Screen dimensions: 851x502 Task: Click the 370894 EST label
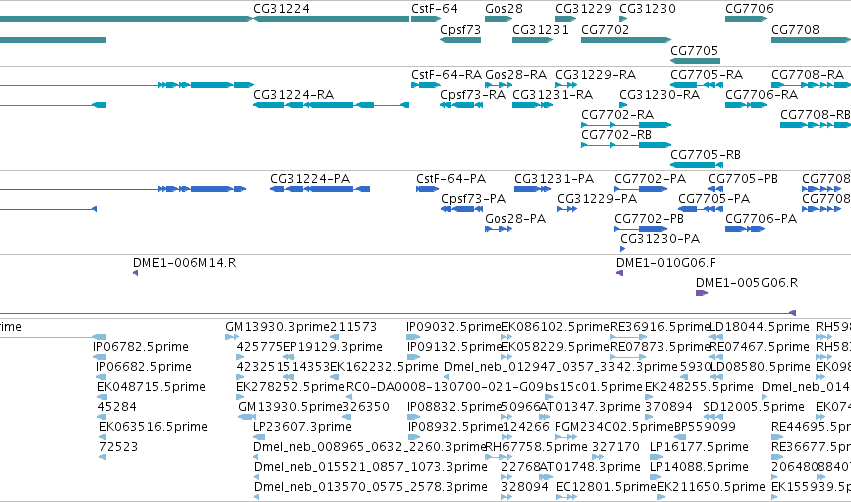coord(669,407)
